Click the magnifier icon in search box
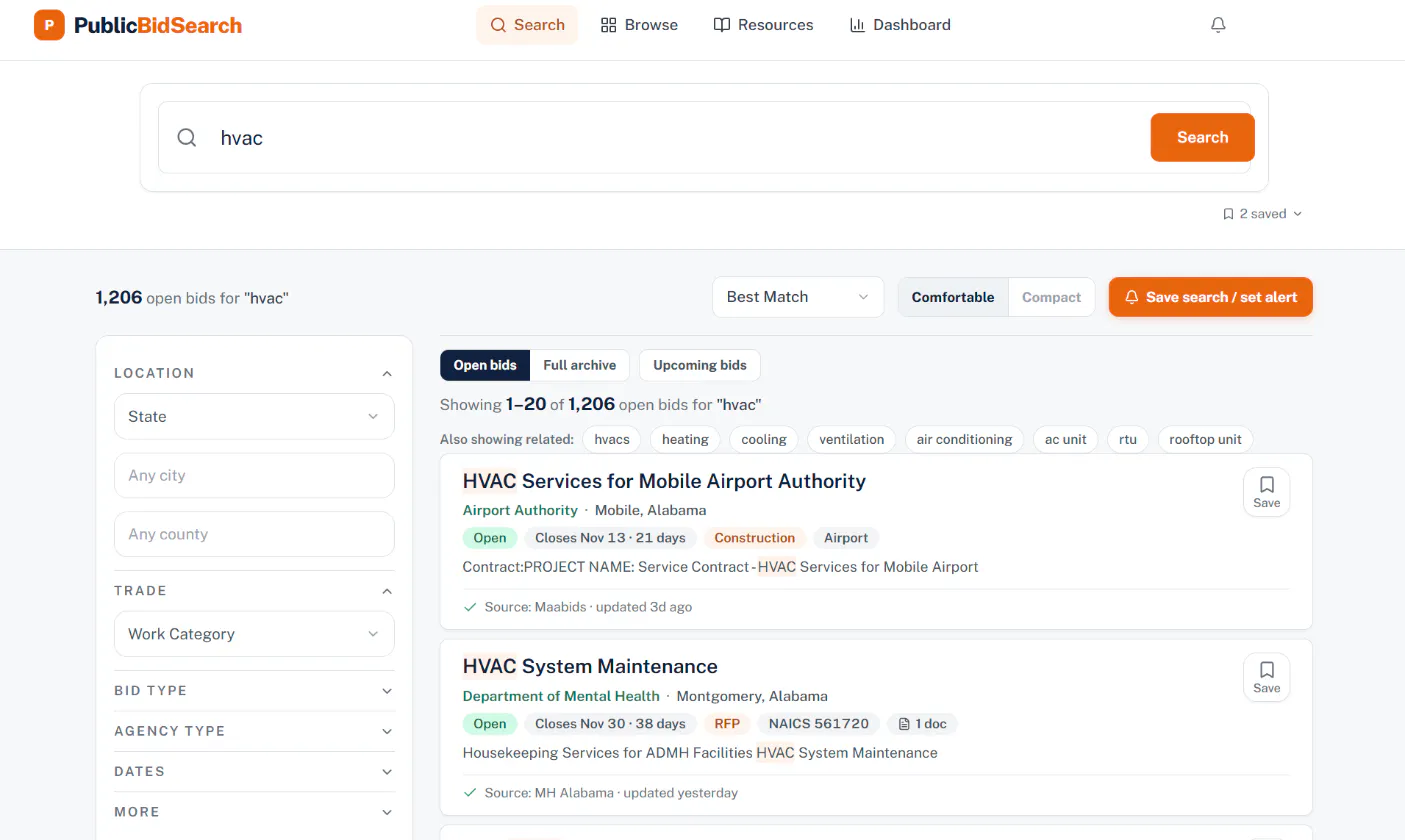This screenshot has height=840, width=1405. pos(187,138)
